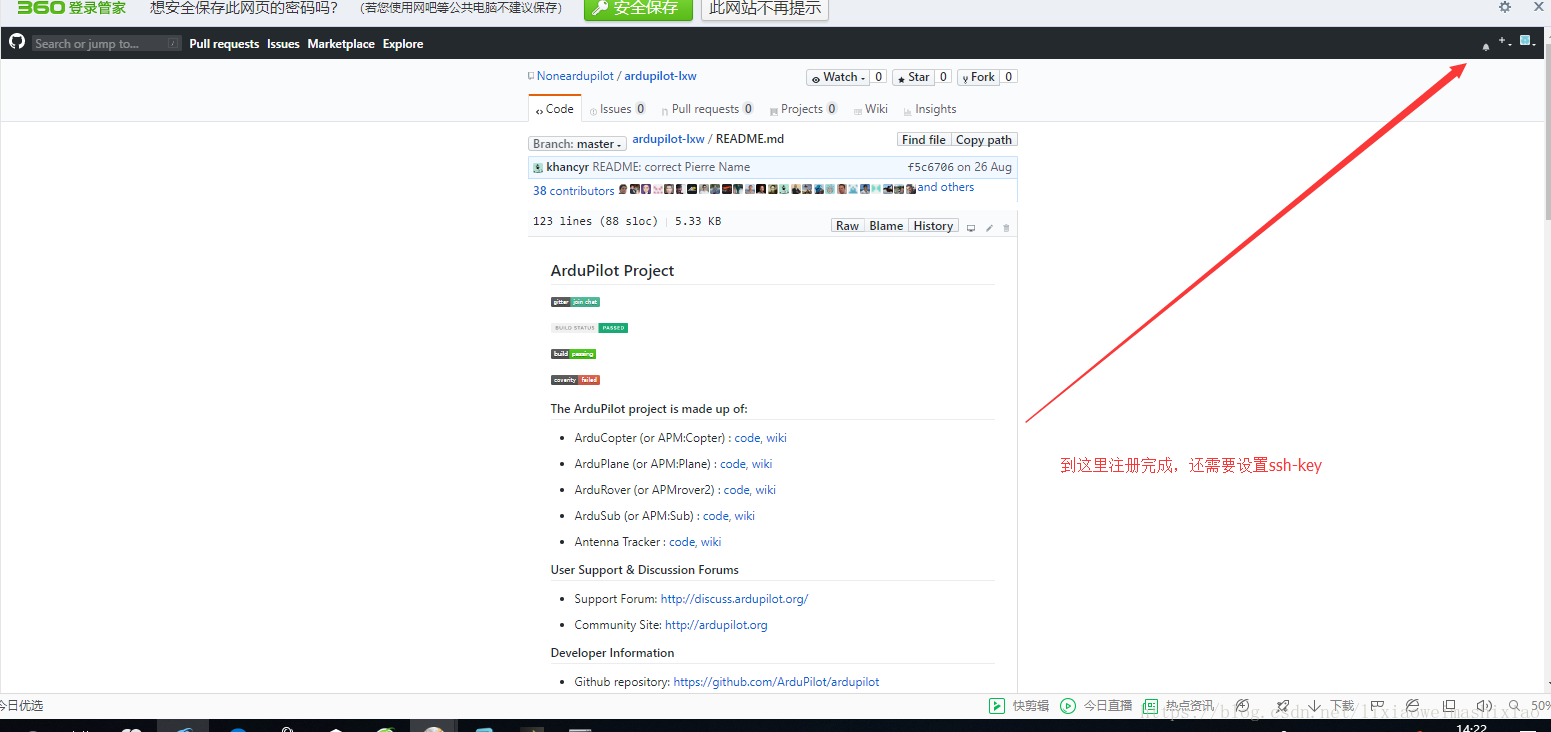
Task: Click the 今日优选 status bar item
Action: (x=22, y=706)
